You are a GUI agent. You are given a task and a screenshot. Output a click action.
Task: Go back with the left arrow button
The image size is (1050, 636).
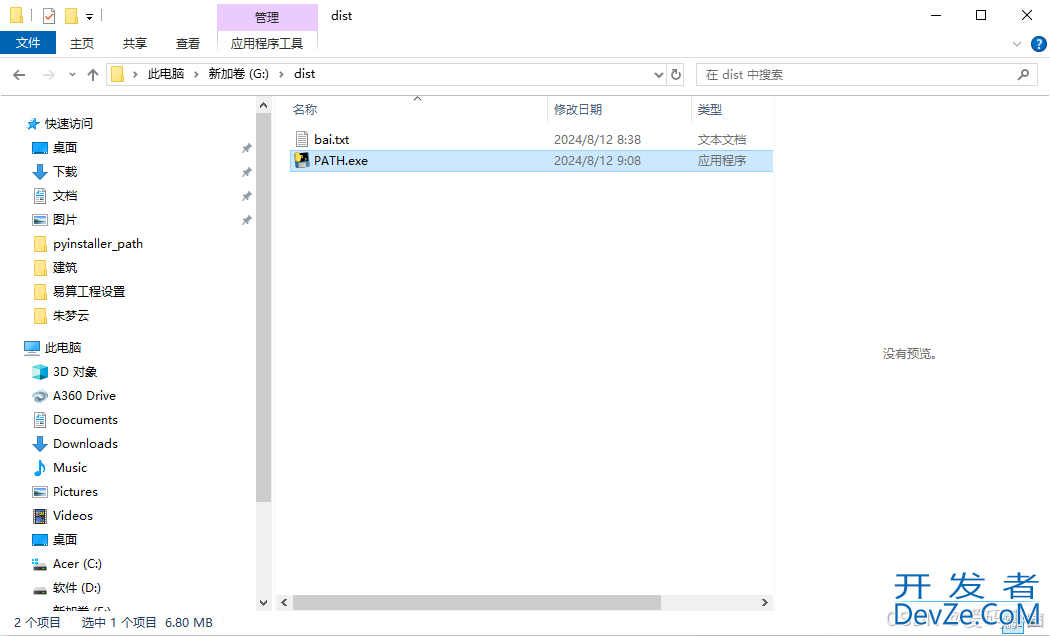pos(19,74)
